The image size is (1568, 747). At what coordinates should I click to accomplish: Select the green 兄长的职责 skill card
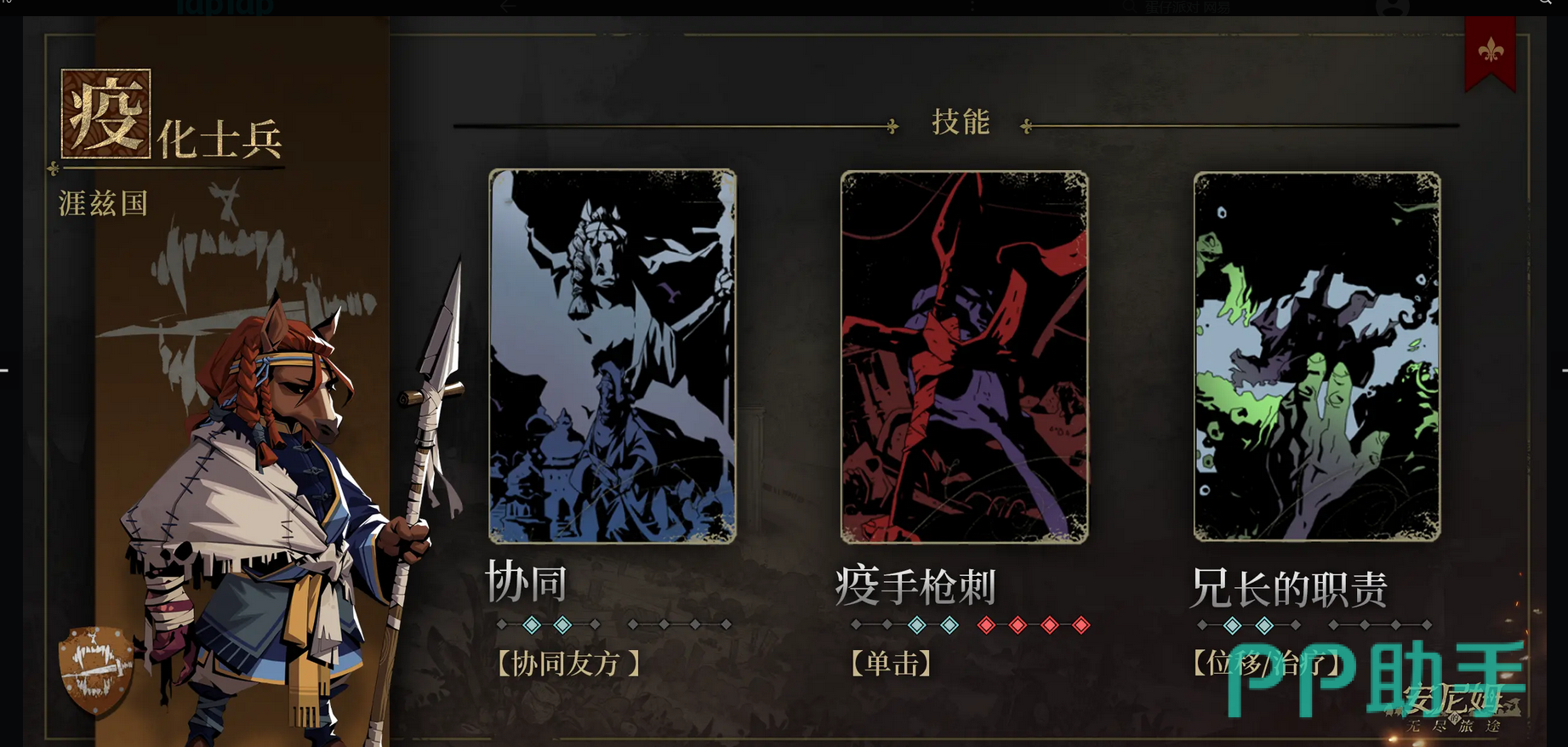[x=1317, y=356]
